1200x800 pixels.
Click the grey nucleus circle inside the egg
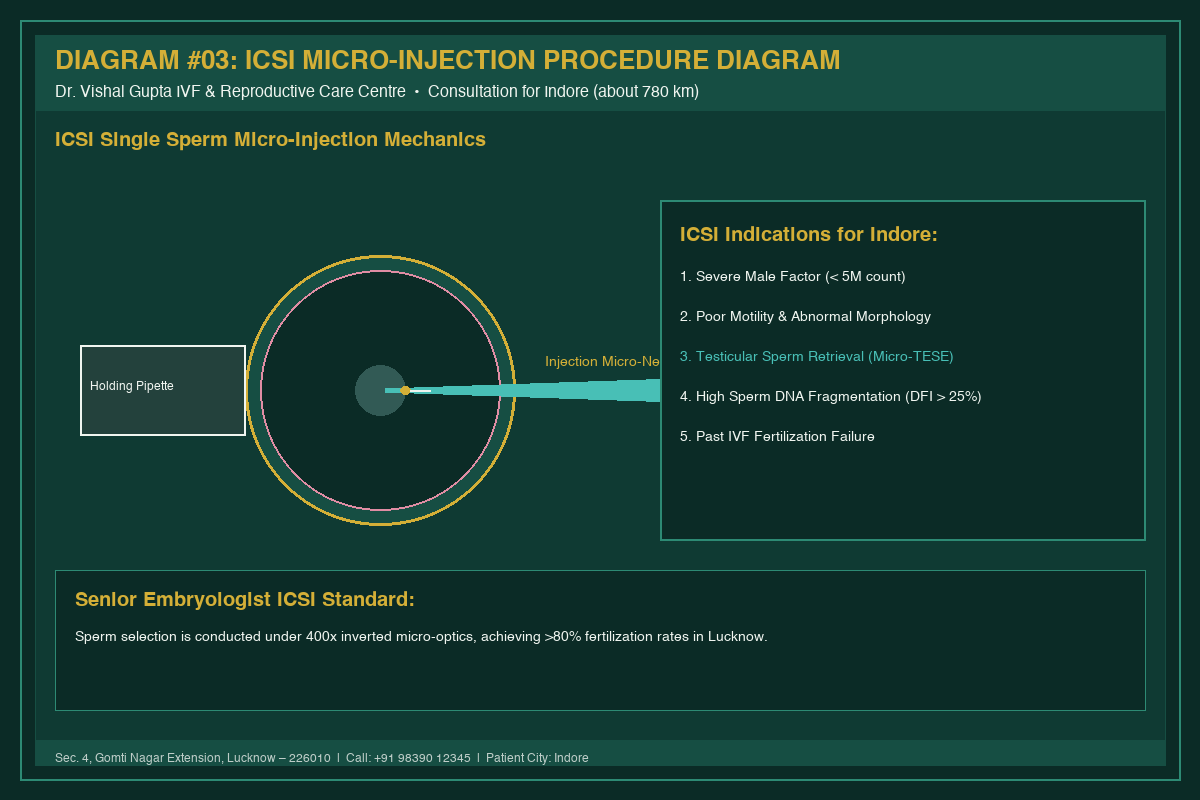click(x=378, y=390)
